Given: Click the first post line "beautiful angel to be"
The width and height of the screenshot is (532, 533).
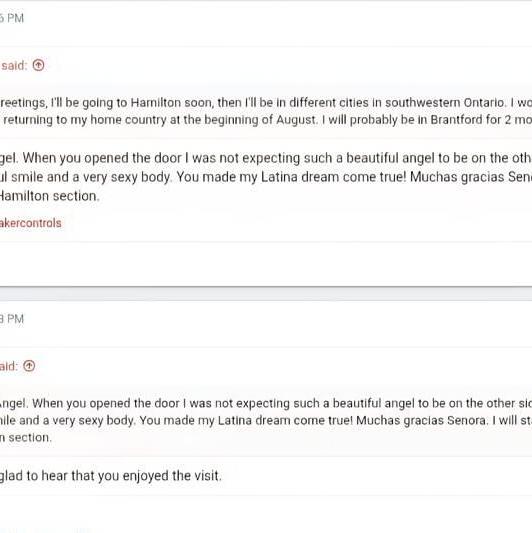Looking at the screenshot, I should coord(266,158).
